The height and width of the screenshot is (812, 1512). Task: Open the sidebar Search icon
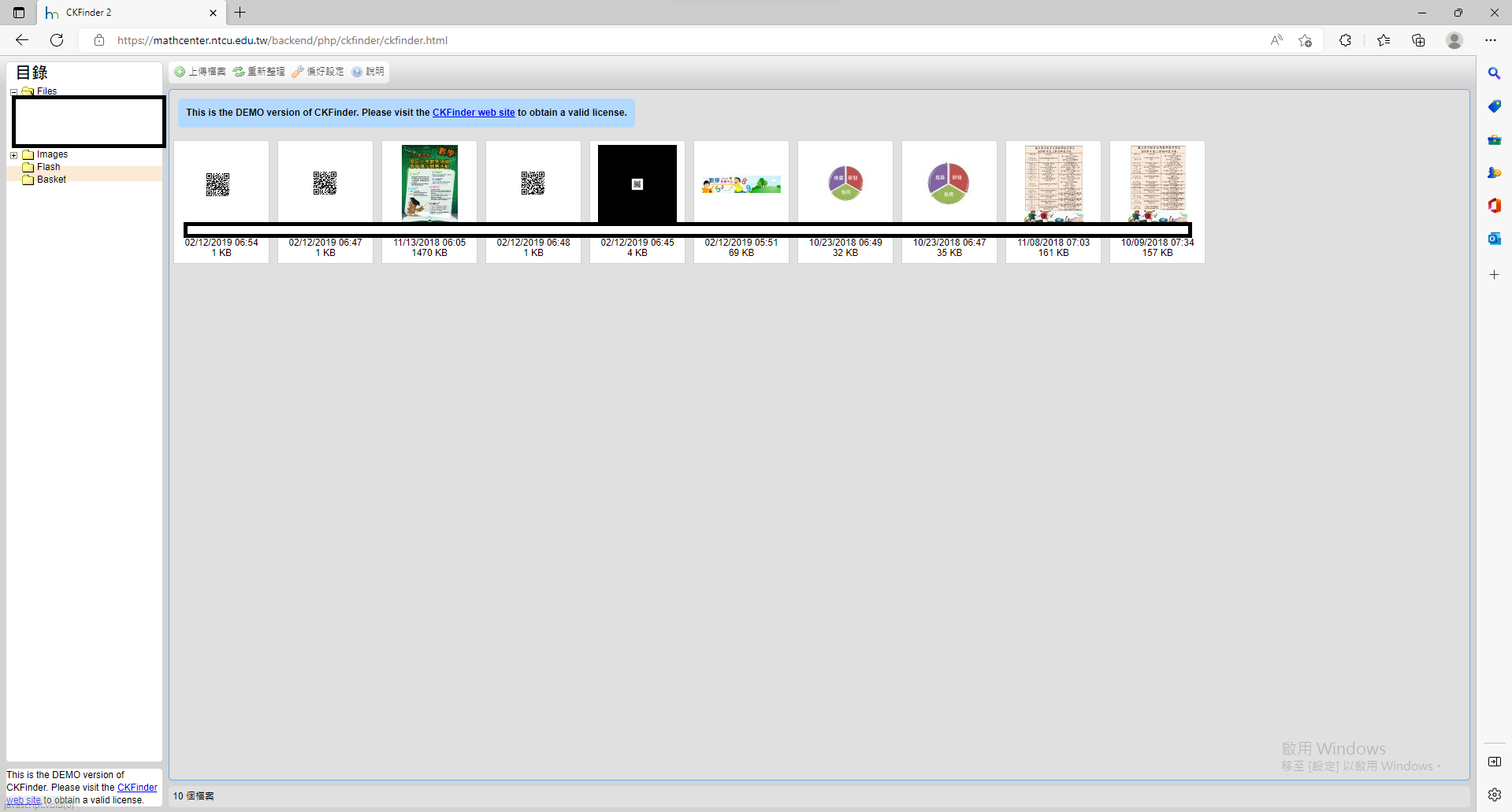tap(1494, 73)
